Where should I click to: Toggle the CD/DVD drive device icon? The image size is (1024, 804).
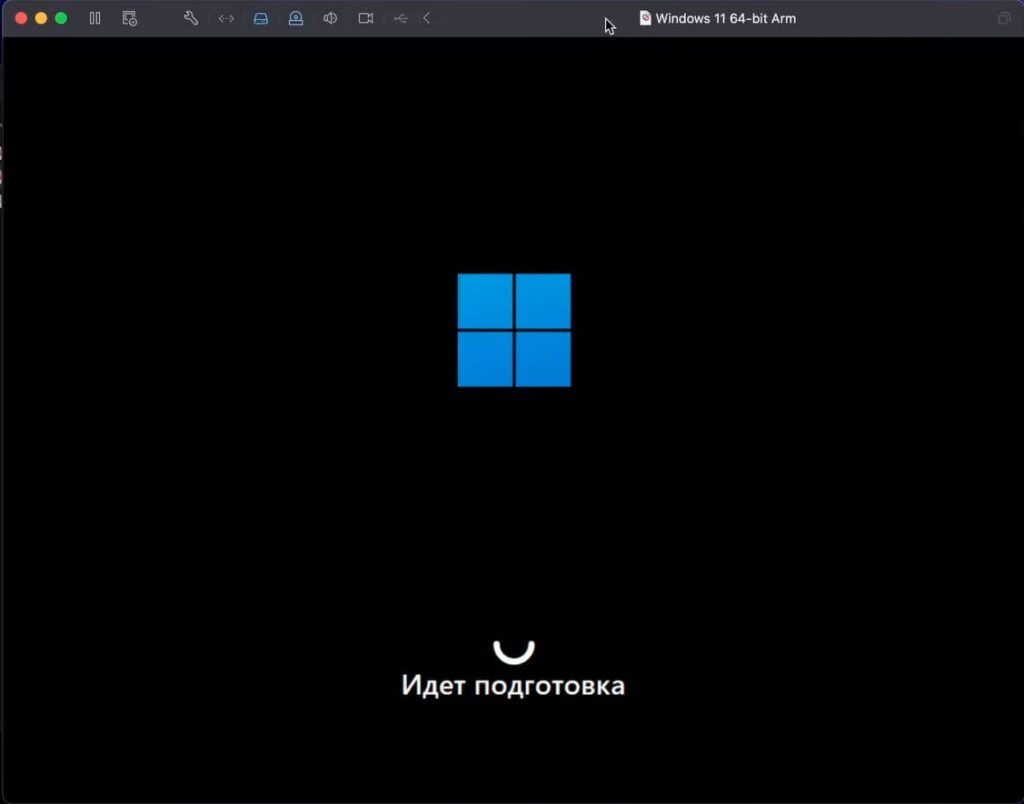pos(296,18)
